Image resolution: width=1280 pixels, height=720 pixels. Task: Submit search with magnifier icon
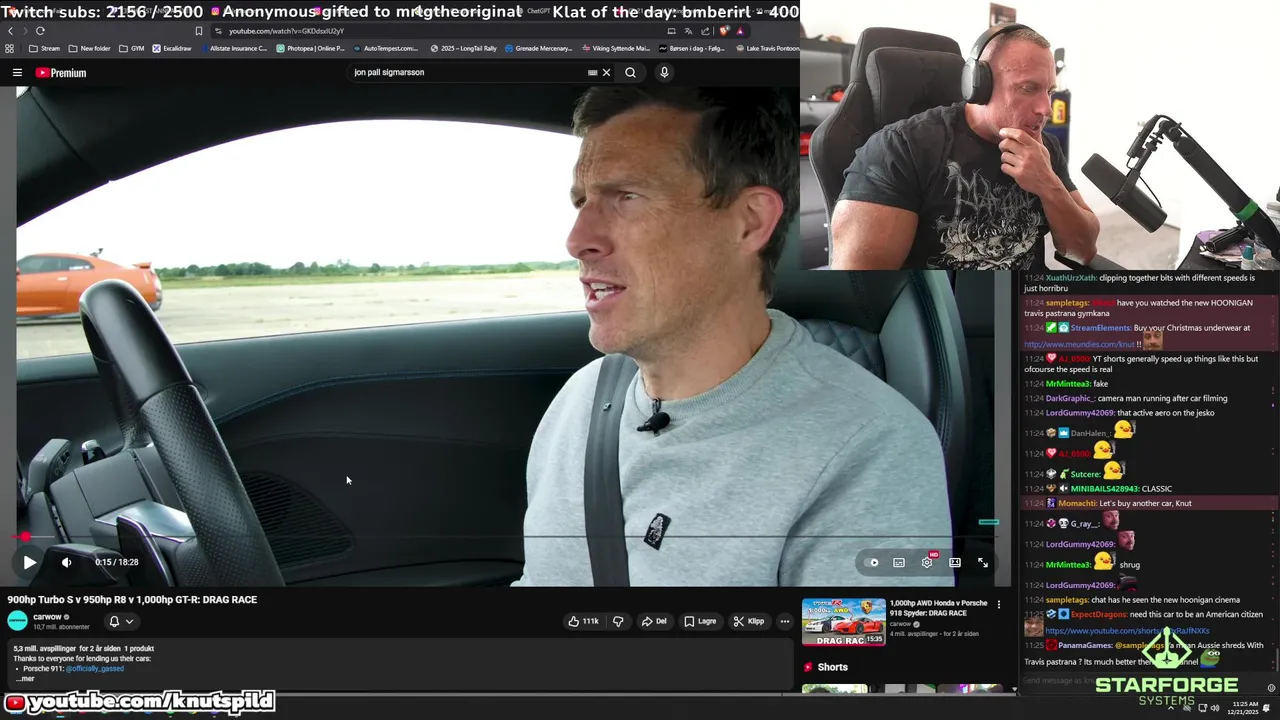coord(630,72)
